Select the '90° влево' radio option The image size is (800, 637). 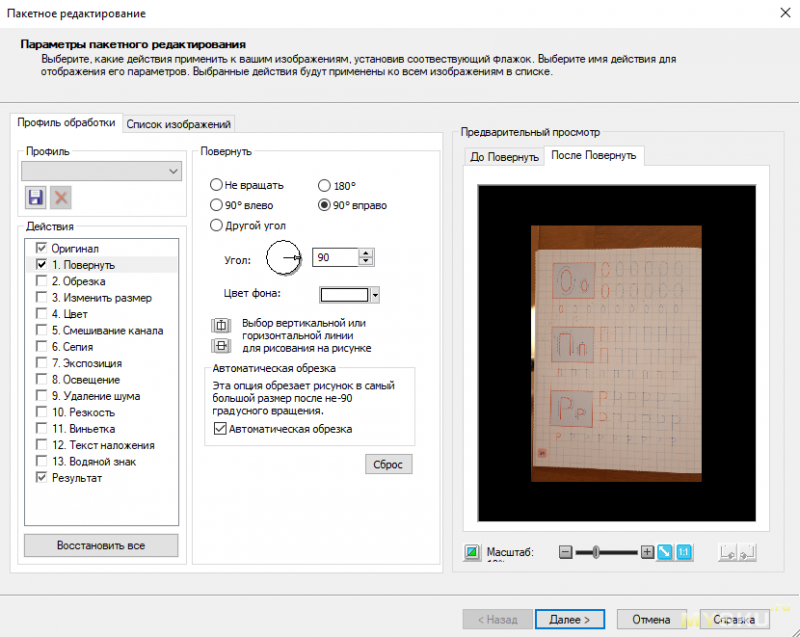217,205
